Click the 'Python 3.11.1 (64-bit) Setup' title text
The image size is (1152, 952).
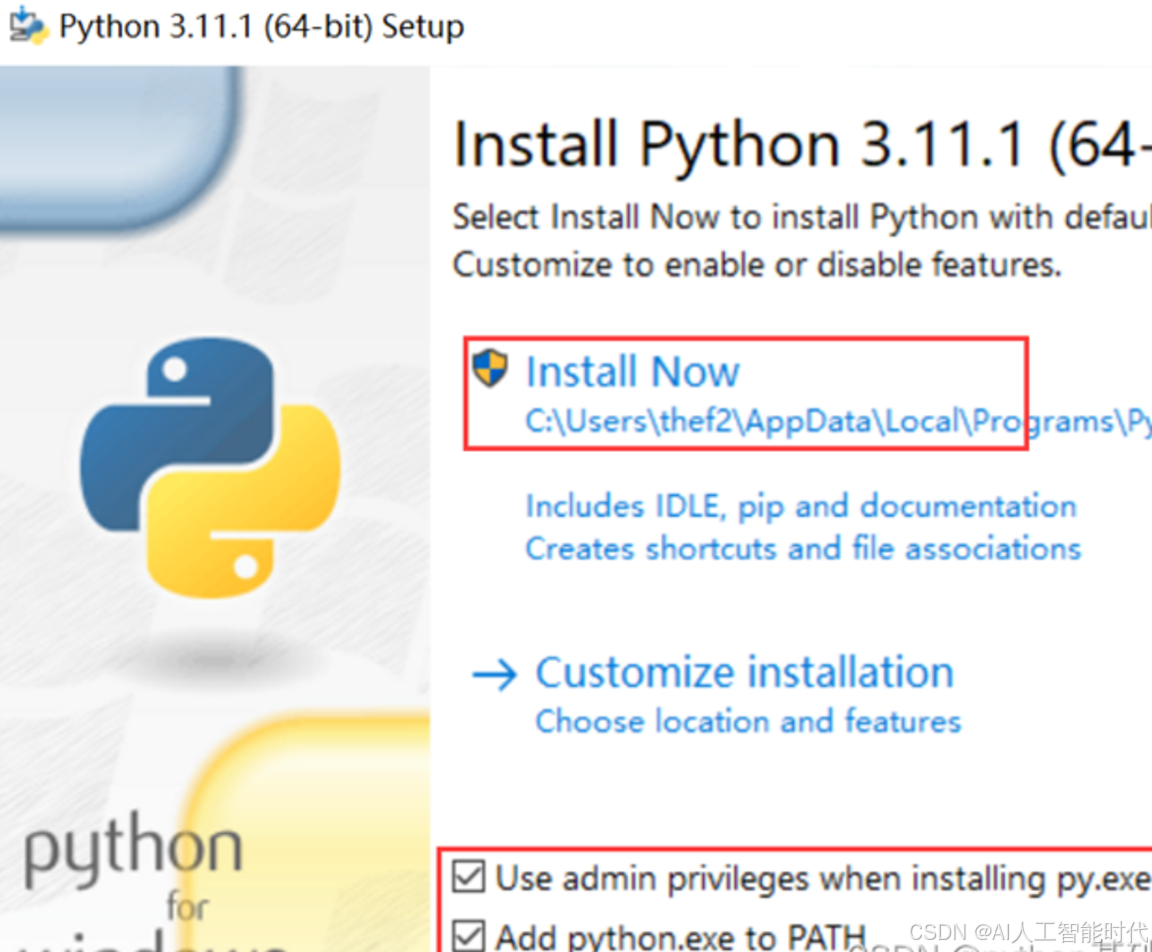[262, 27]
